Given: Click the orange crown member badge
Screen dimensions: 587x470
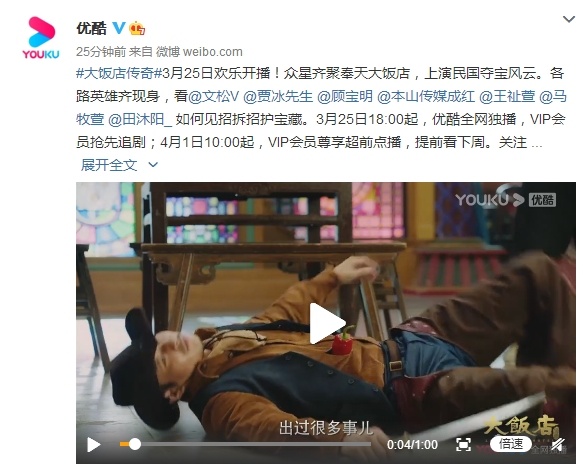Looking at the screenshot, I should point(137,28).
